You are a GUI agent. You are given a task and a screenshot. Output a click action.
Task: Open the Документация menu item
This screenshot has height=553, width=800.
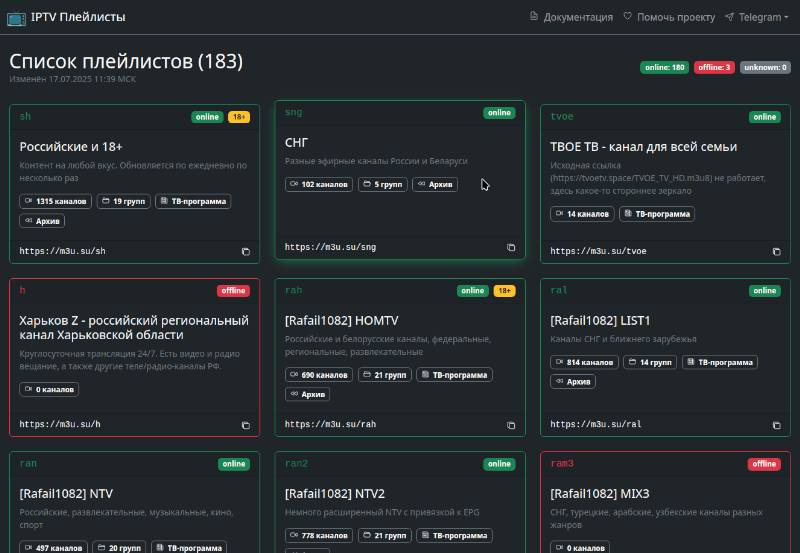(x=571, y=17)
